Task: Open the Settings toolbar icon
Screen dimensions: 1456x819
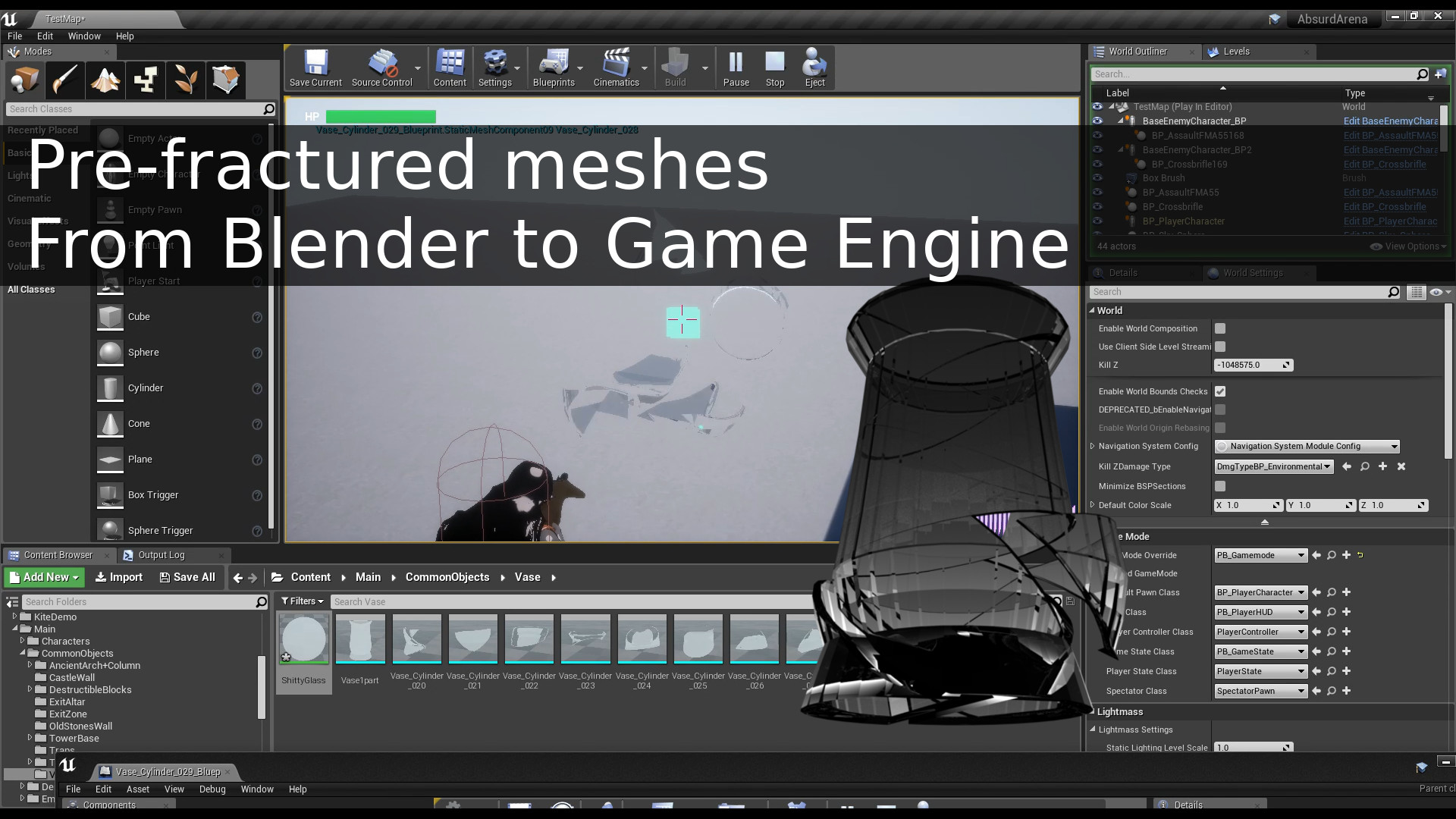Action: click(x=495, y=67)
